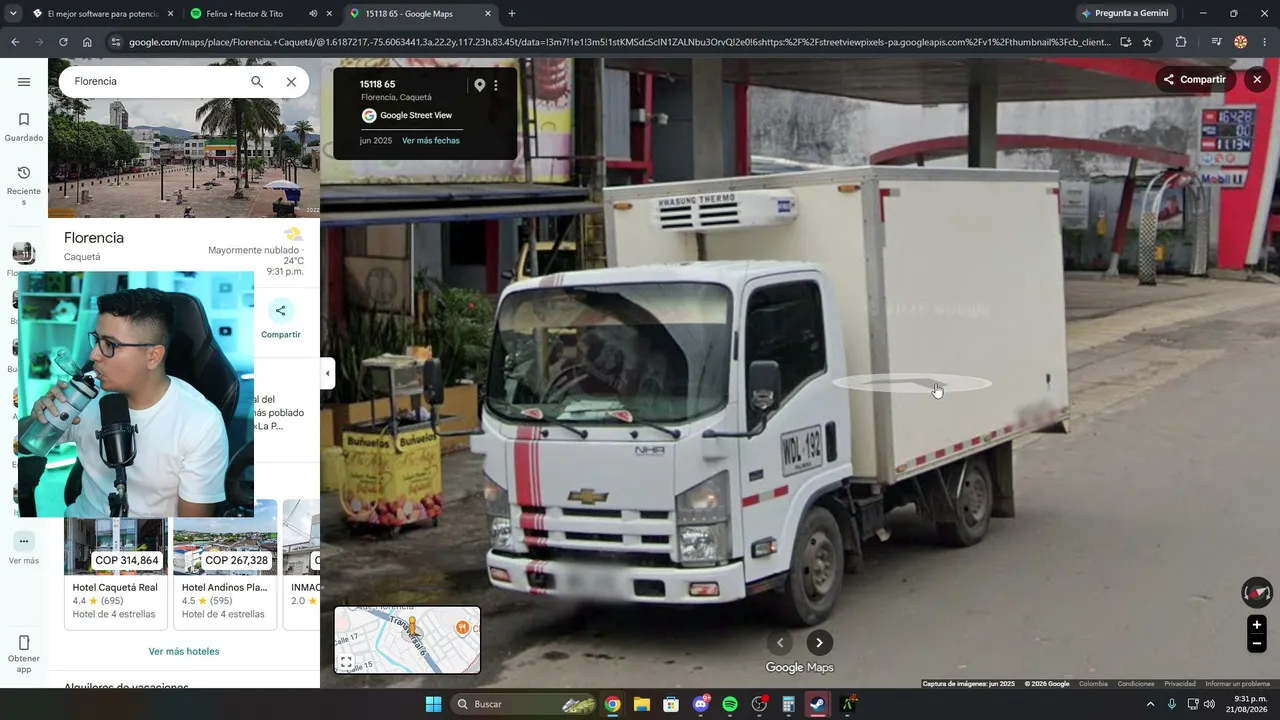Screen dimensions: 1280x720
Task: Open Discord from the taskbar
Action: click(701, 704)
